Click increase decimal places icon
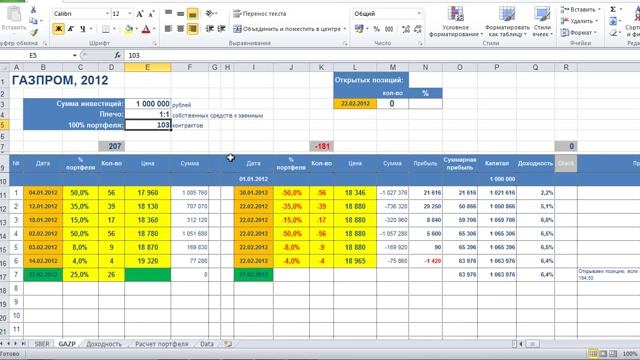 [406, 29]
